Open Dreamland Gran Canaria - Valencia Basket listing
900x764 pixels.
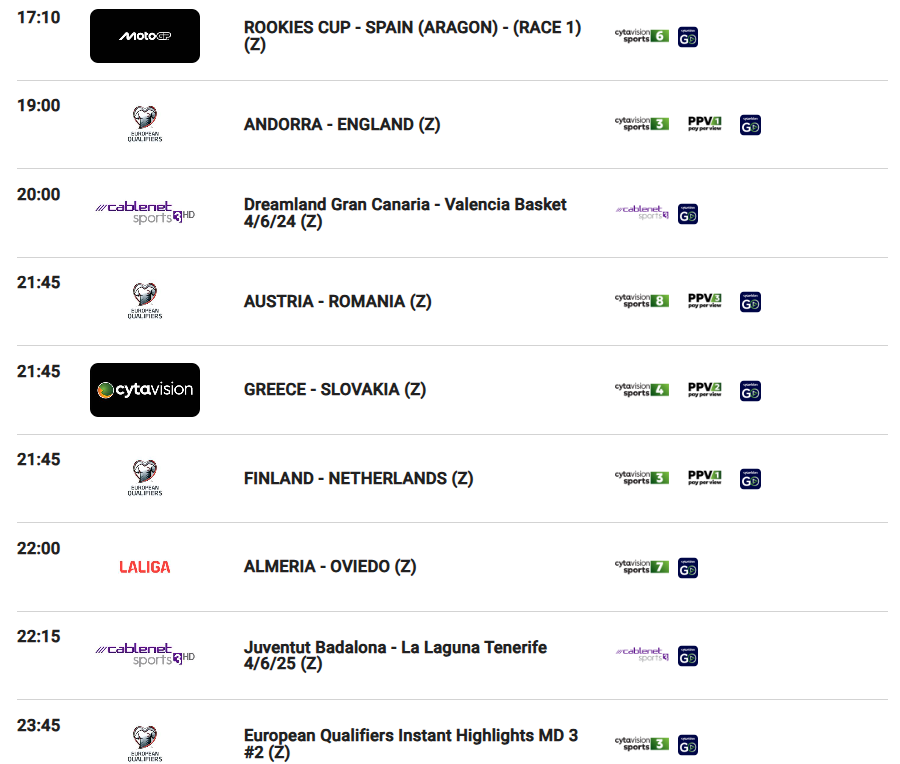coord(405,212)
